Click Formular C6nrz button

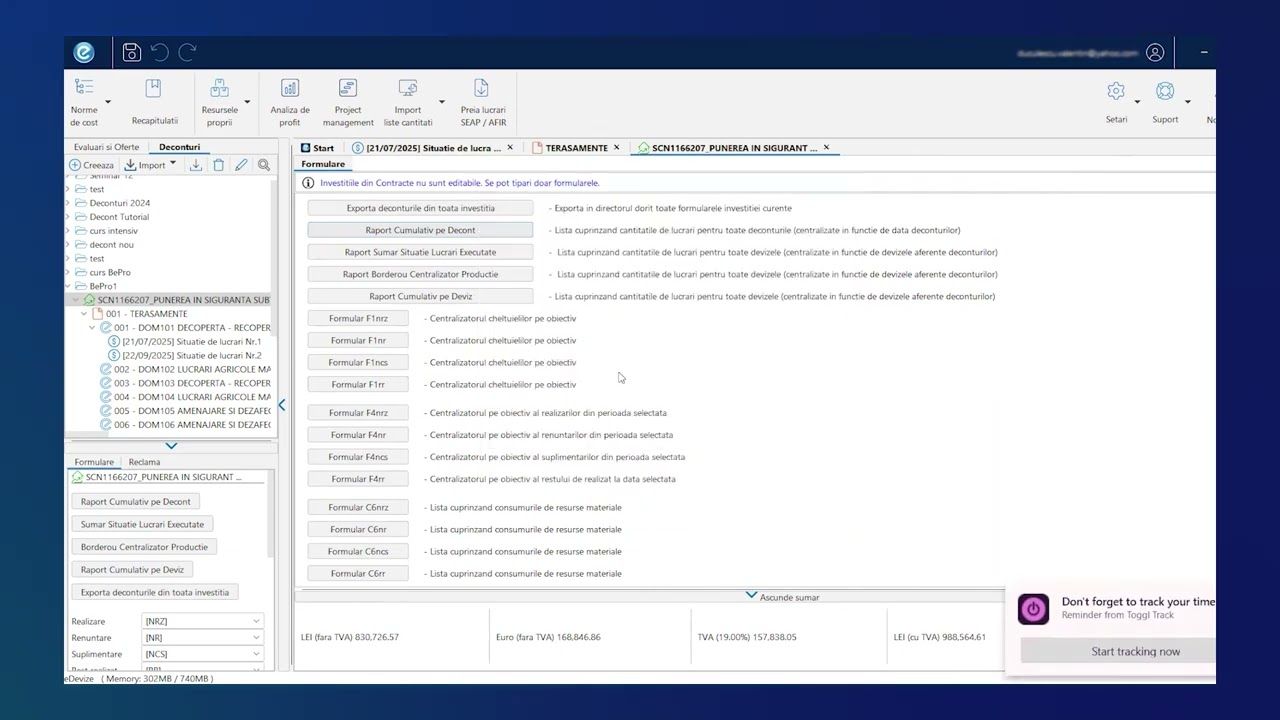coord(358,507)
